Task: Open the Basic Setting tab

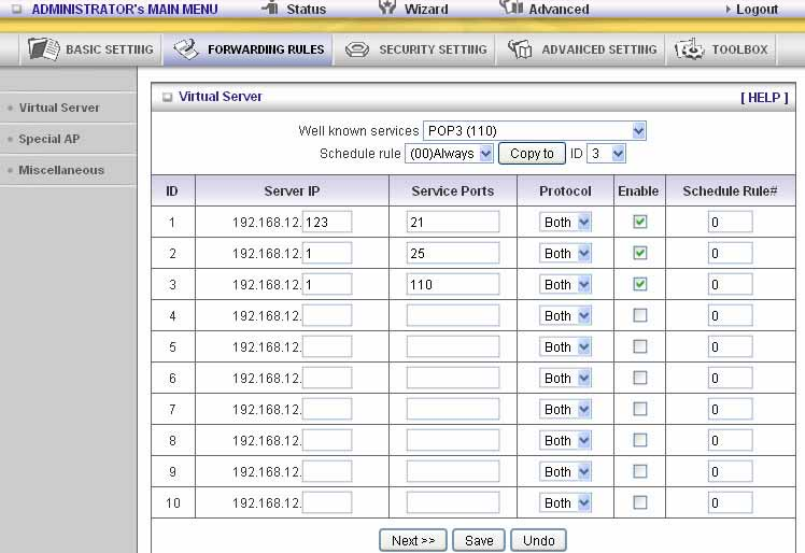Action: click(90, 50)
